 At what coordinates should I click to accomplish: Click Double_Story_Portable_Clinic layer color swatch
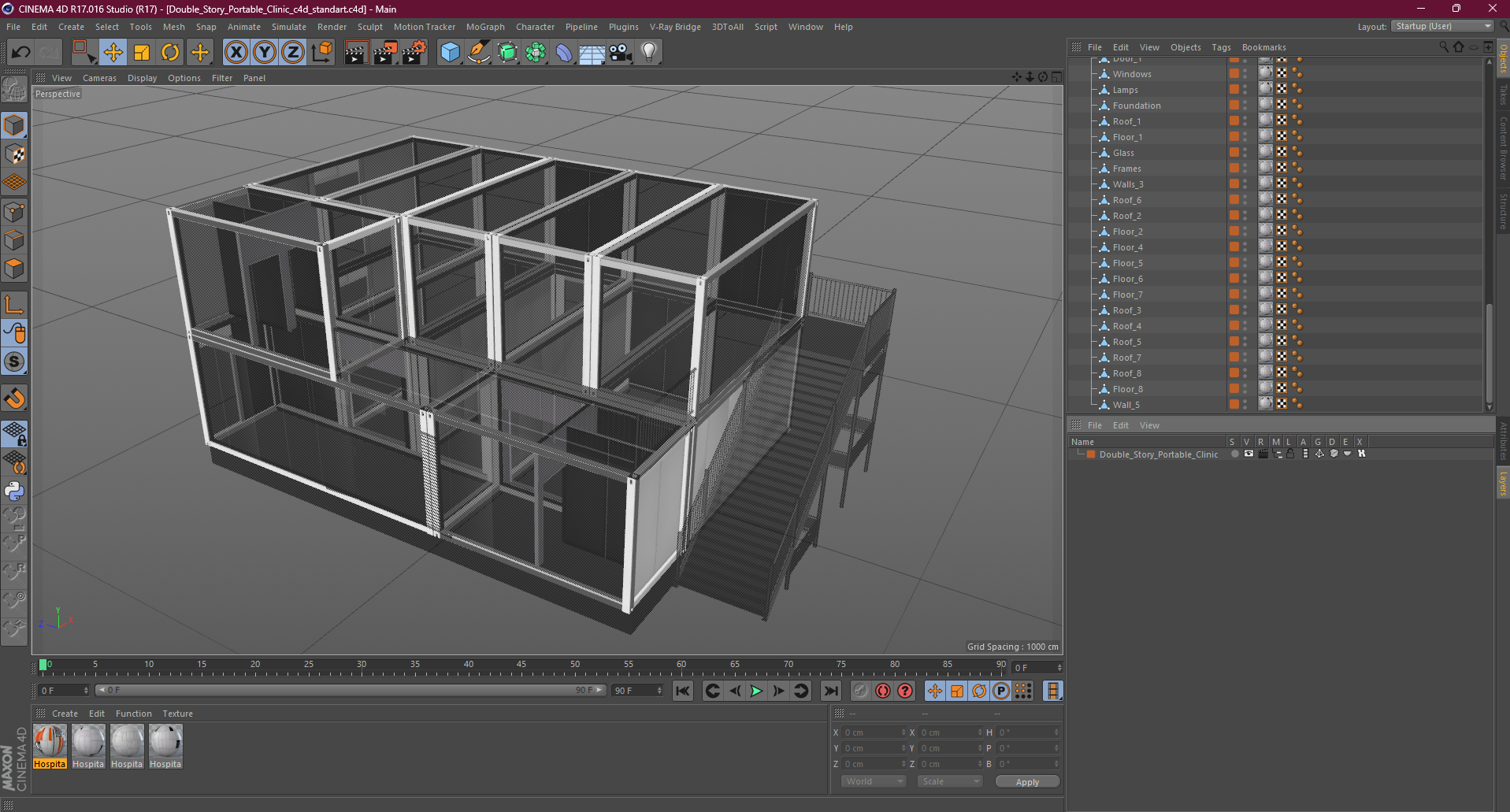[1091, 454]
